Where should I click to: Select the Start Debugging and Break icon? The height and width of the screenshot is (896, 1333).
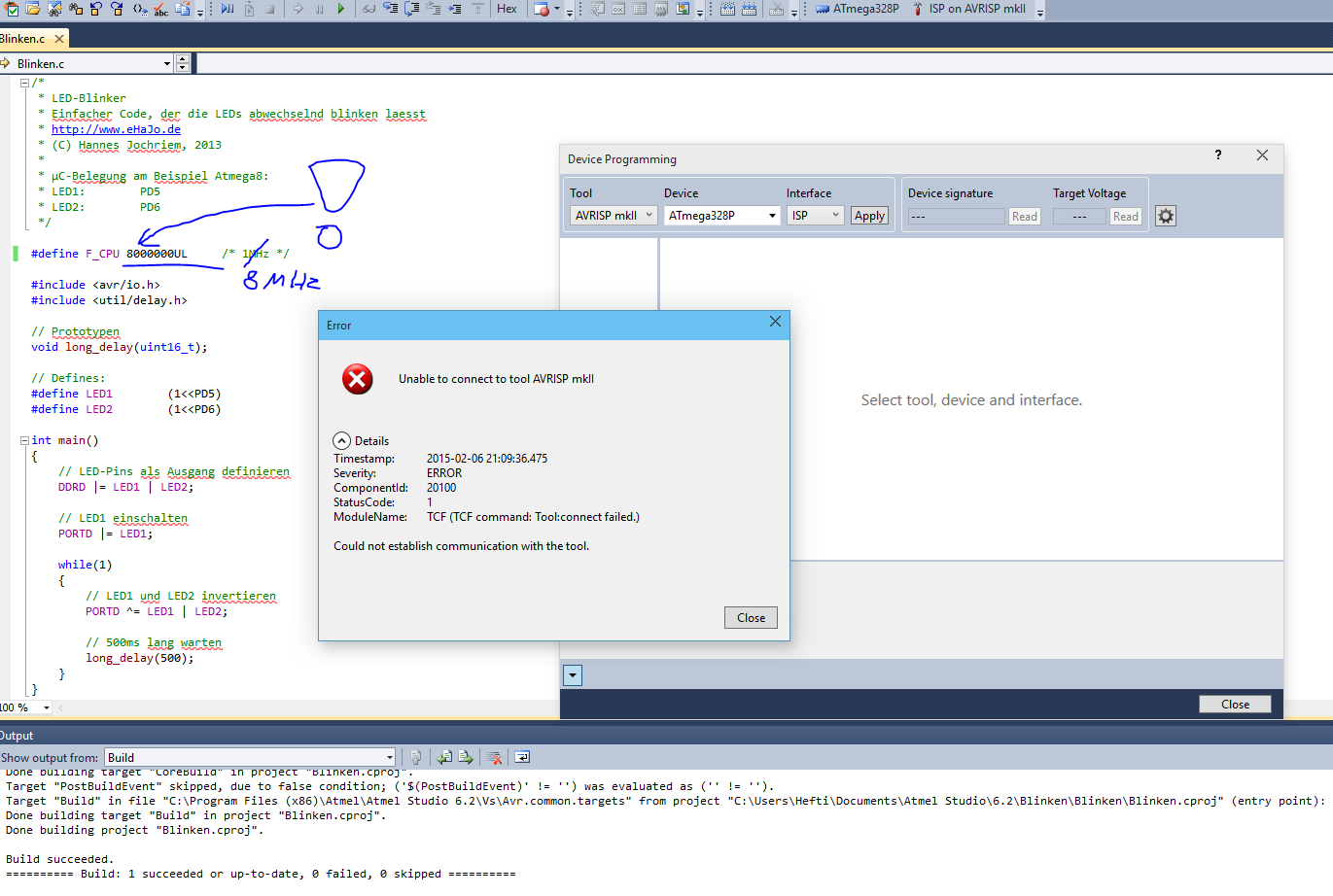[227, 10]
